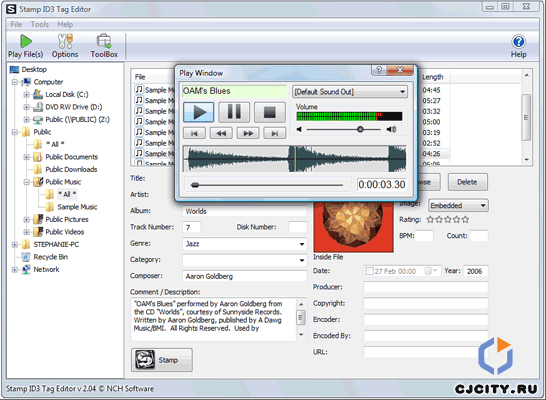Open the Category dropdown

tap(302, 260)
